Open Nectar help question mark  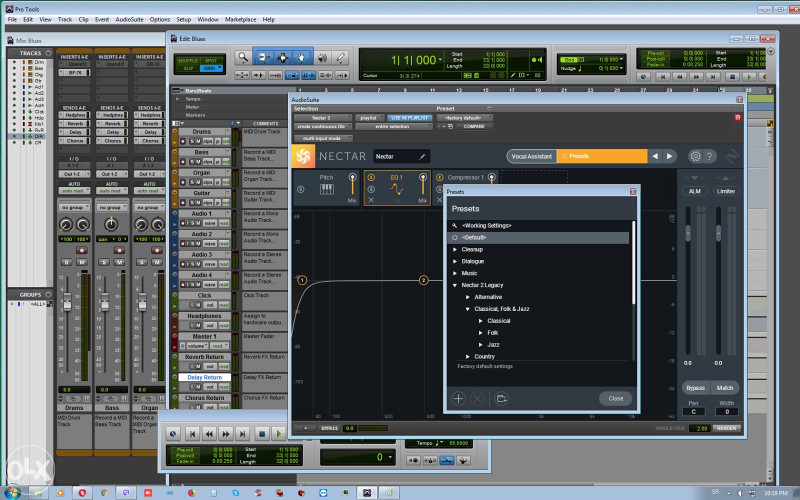(x=709, y=156)
